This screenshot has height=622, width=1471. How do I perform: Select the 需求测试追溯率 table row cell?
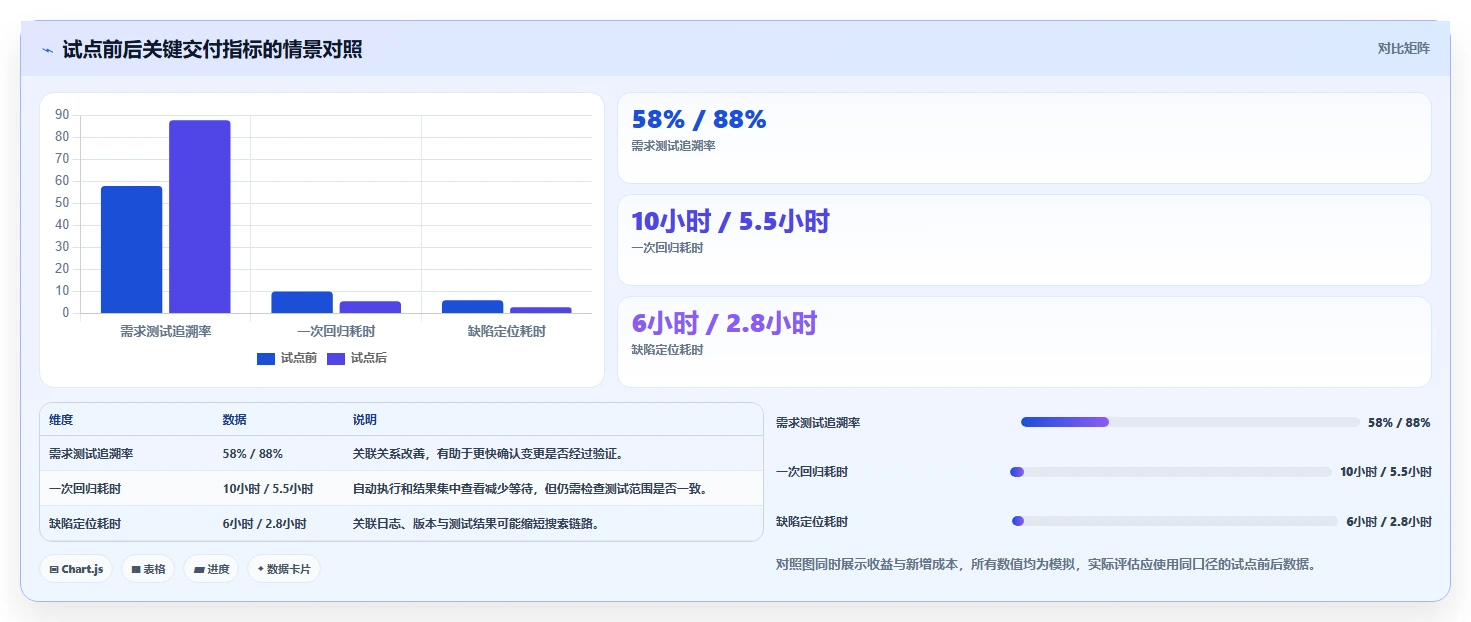[91, 454]
